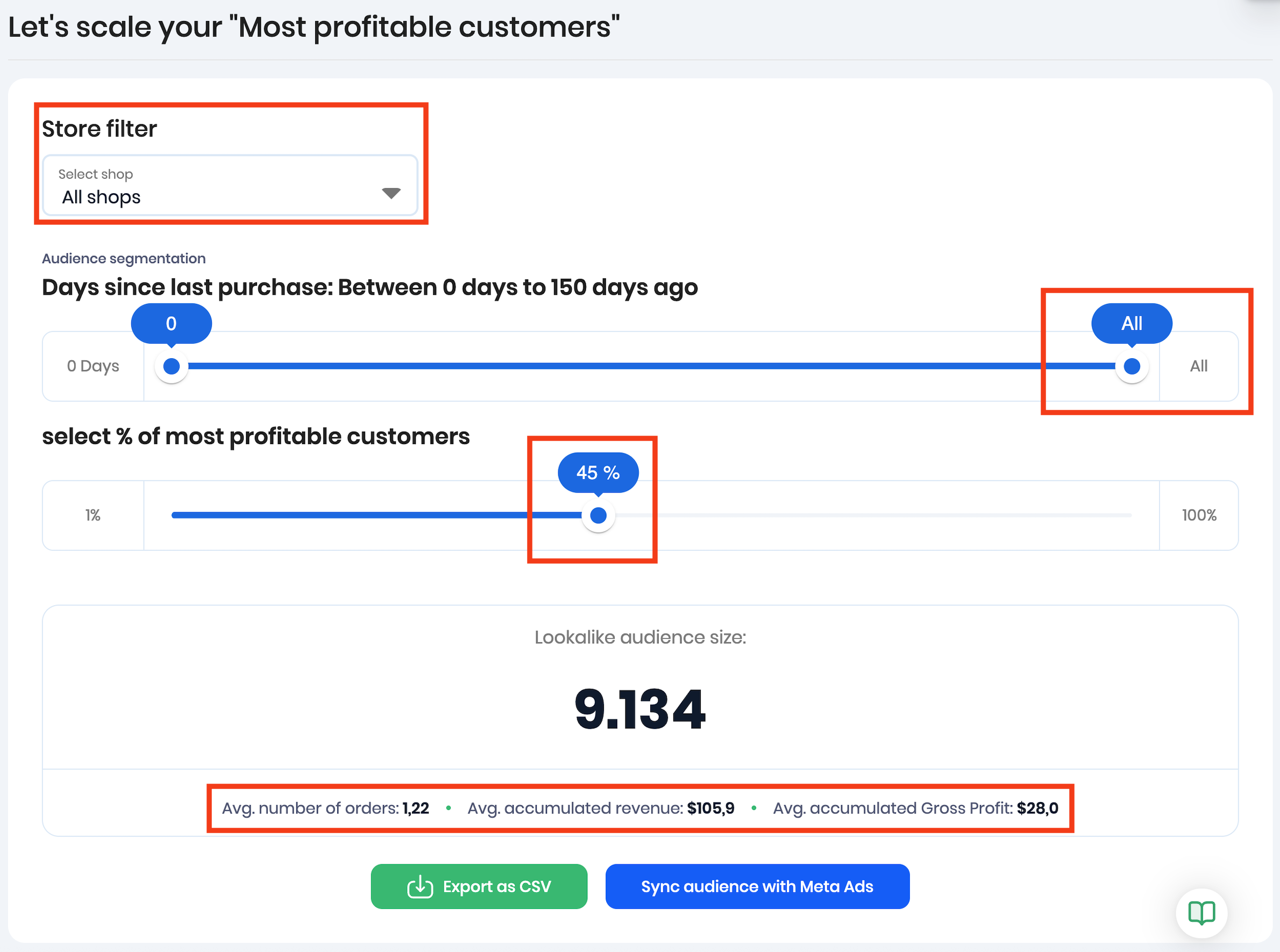The height and width of the screenshot is (952, 1280).
Task: Click the 100% slider end label
Action: (x=1199, y=515)
